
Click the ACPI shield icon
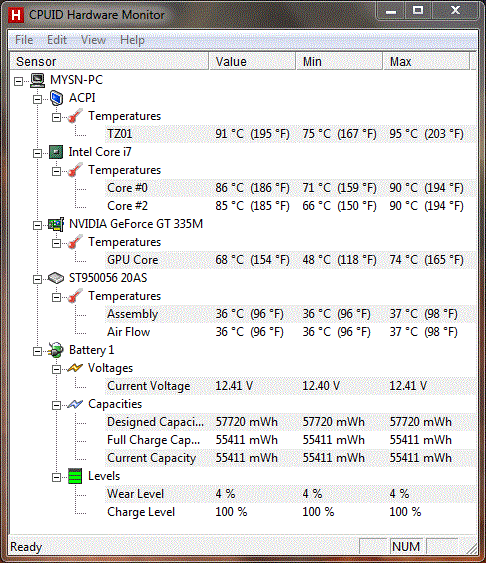56,98
